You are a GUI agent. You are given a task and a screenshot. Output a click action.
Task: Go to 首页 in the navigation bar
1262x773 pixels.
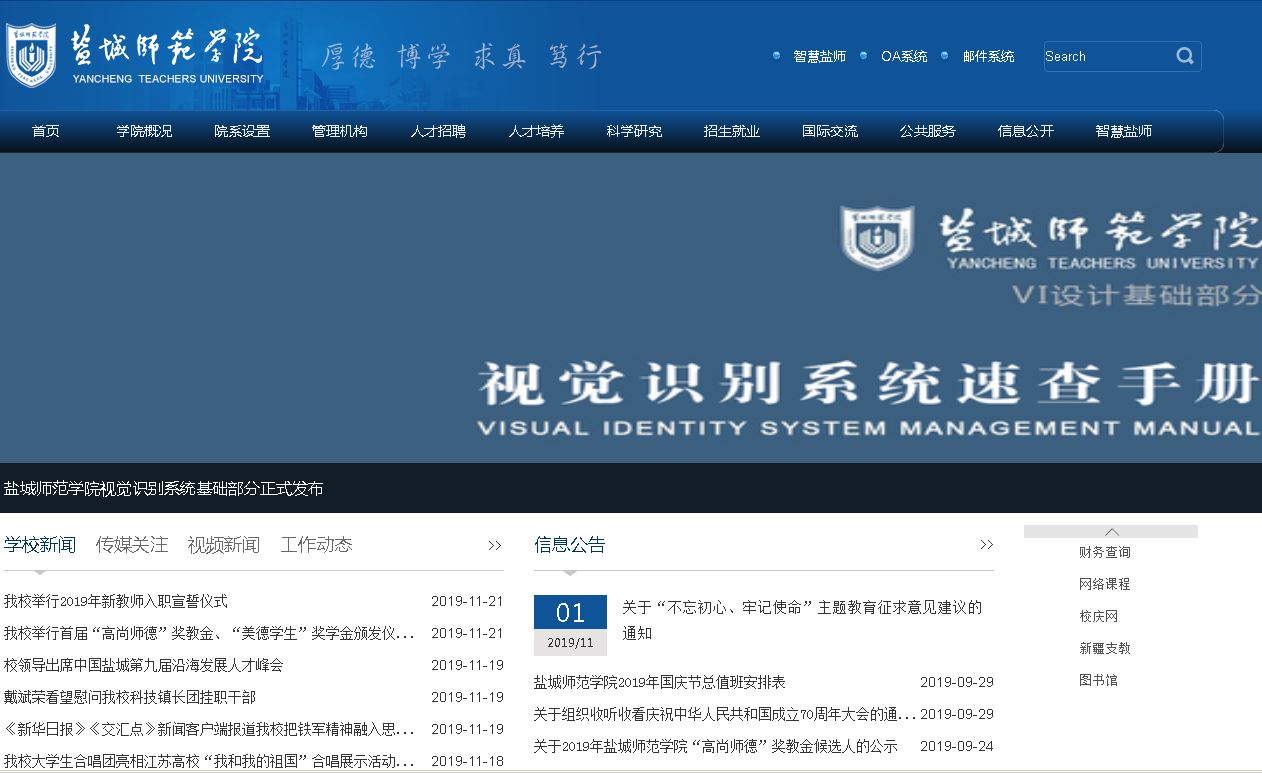pos(46,131)
